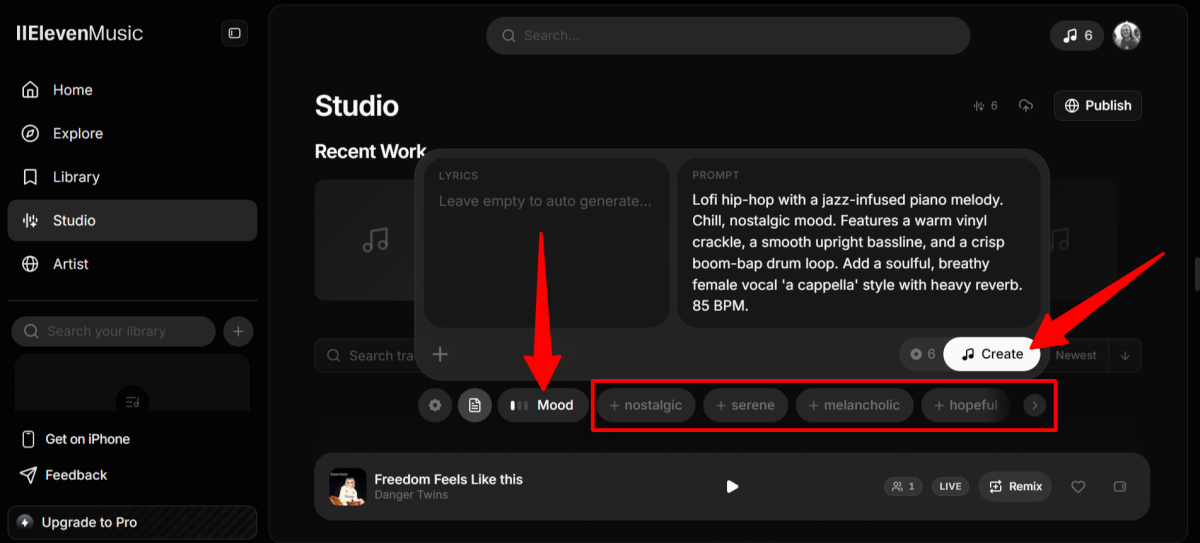Viewport: 1200px width, 543px height.
Task: Click the Get on iPhone link
Action: coord(76,439)
